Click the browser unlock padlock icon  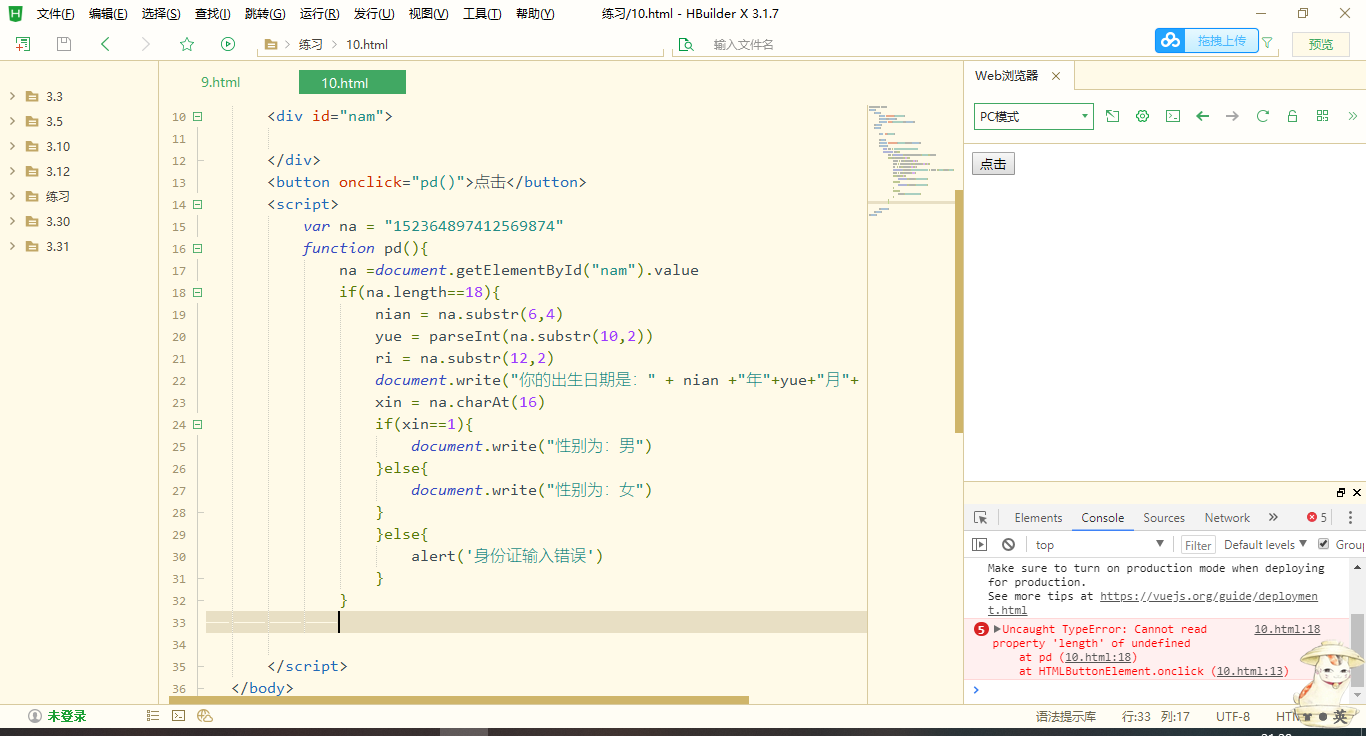click(1292, 116)
